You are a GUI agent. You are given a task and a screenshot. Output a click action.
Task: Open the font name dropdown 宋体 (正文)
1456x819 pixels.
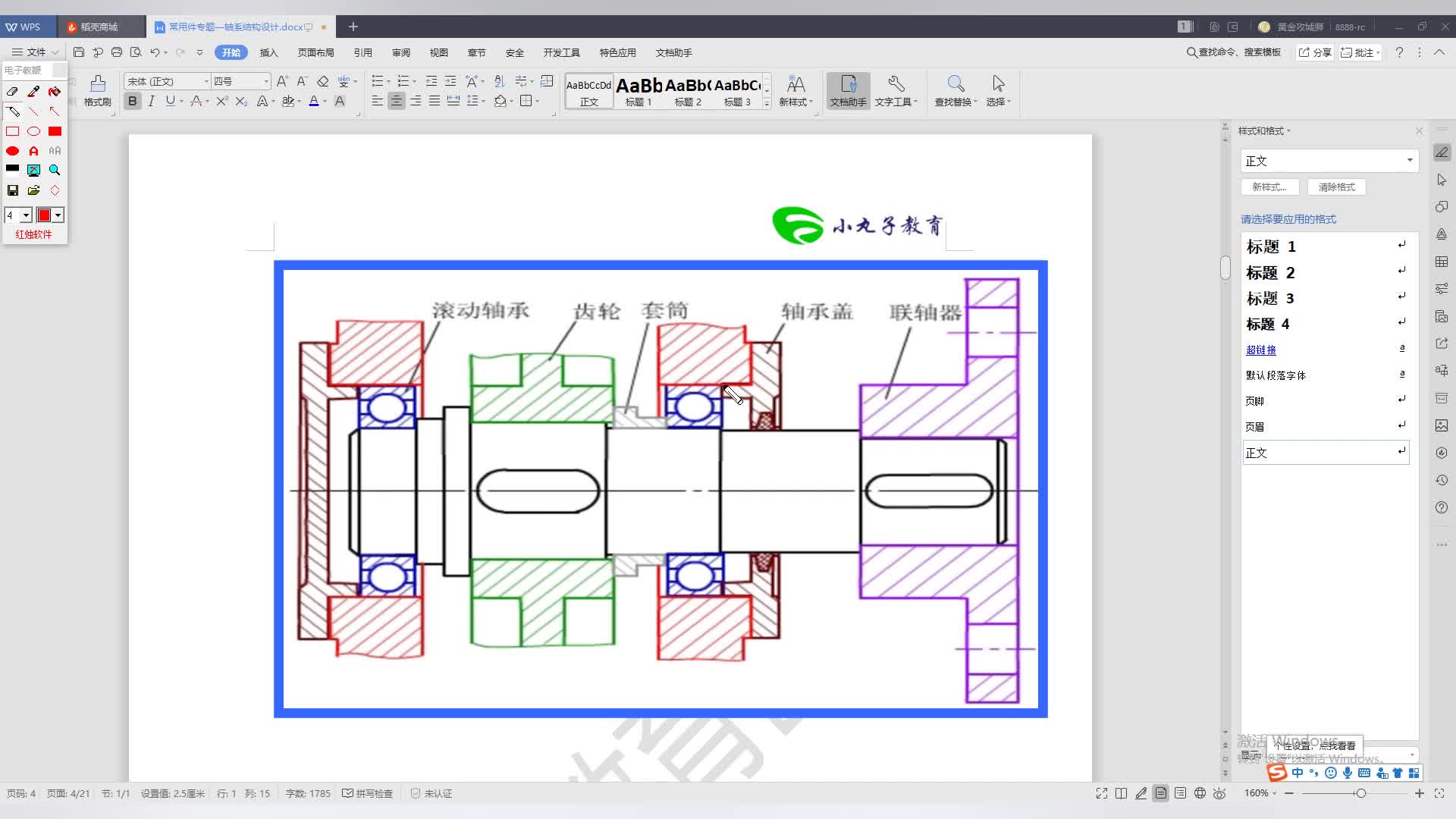pos(206,81)
